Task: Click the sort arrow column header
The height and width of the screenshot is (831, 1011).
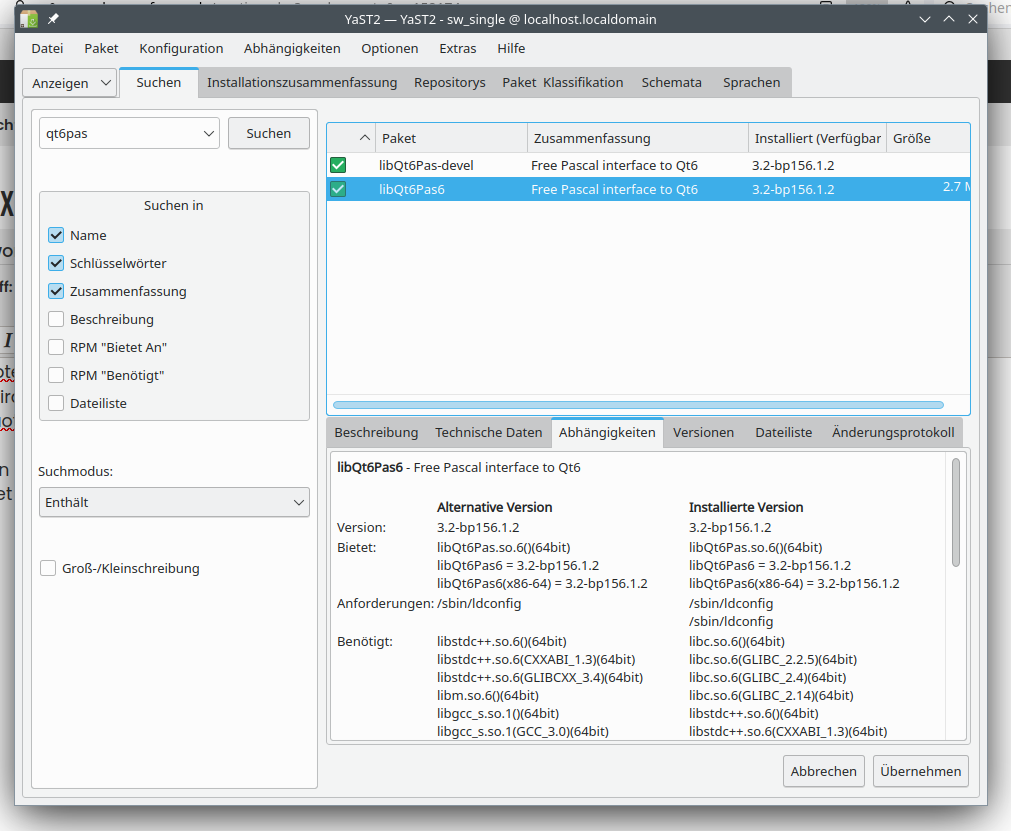Action: tap(364, 138)
